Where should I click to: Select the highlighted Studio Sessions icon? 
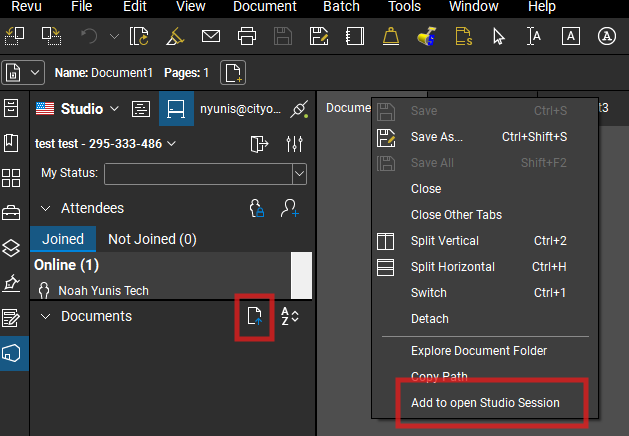click(176, 109)
